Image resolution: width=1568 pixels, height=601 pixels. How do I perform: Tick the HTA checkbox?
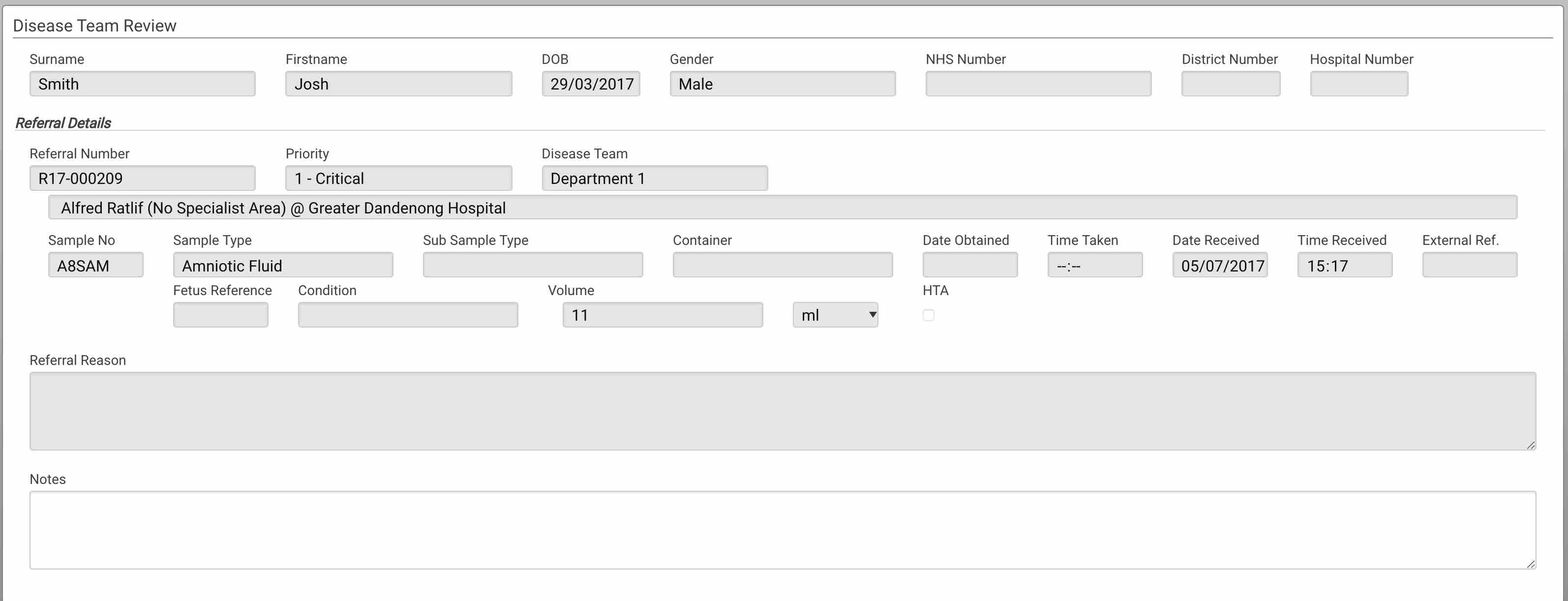pyautogui.click(x=928, y=315)
